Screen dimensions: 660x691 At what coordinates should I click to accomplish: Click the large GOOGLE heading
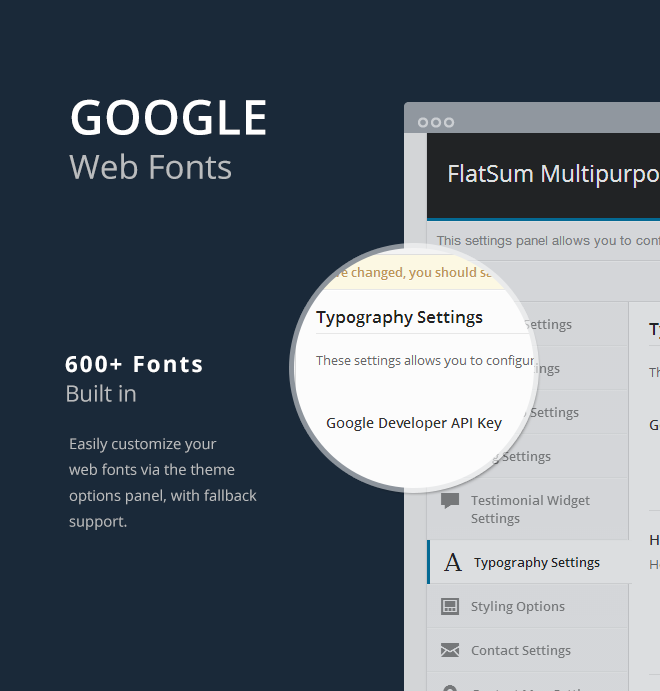[168, 118]
